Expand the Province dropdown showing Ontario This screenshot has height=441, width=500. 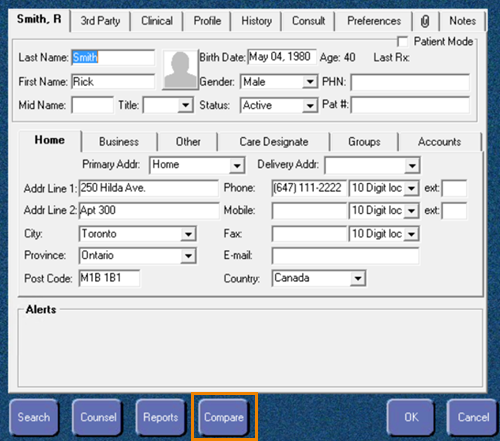[188, 256]
